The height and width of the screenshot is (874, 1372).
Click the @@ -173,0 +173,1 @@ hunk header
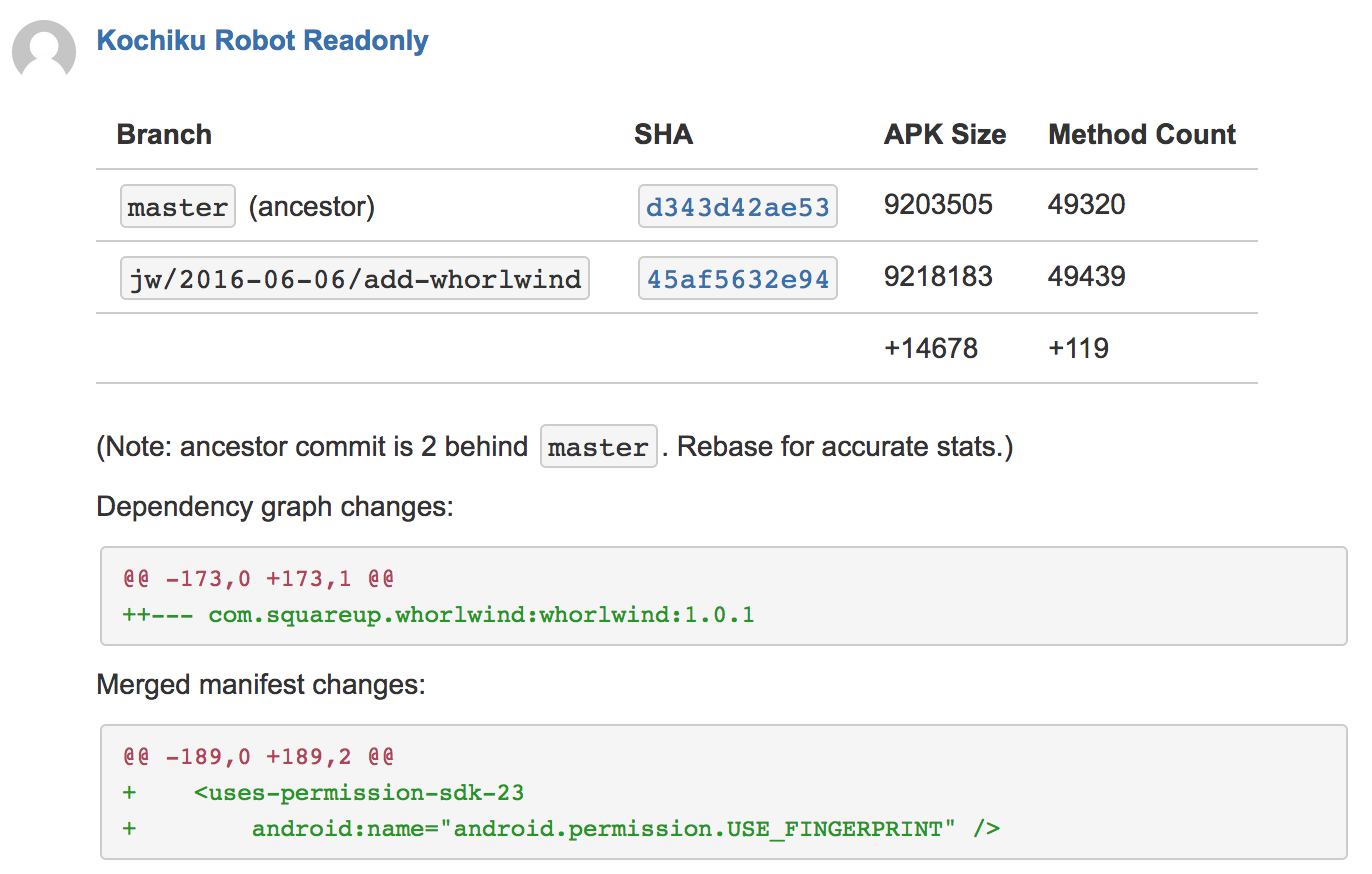[x=258, y=578]
